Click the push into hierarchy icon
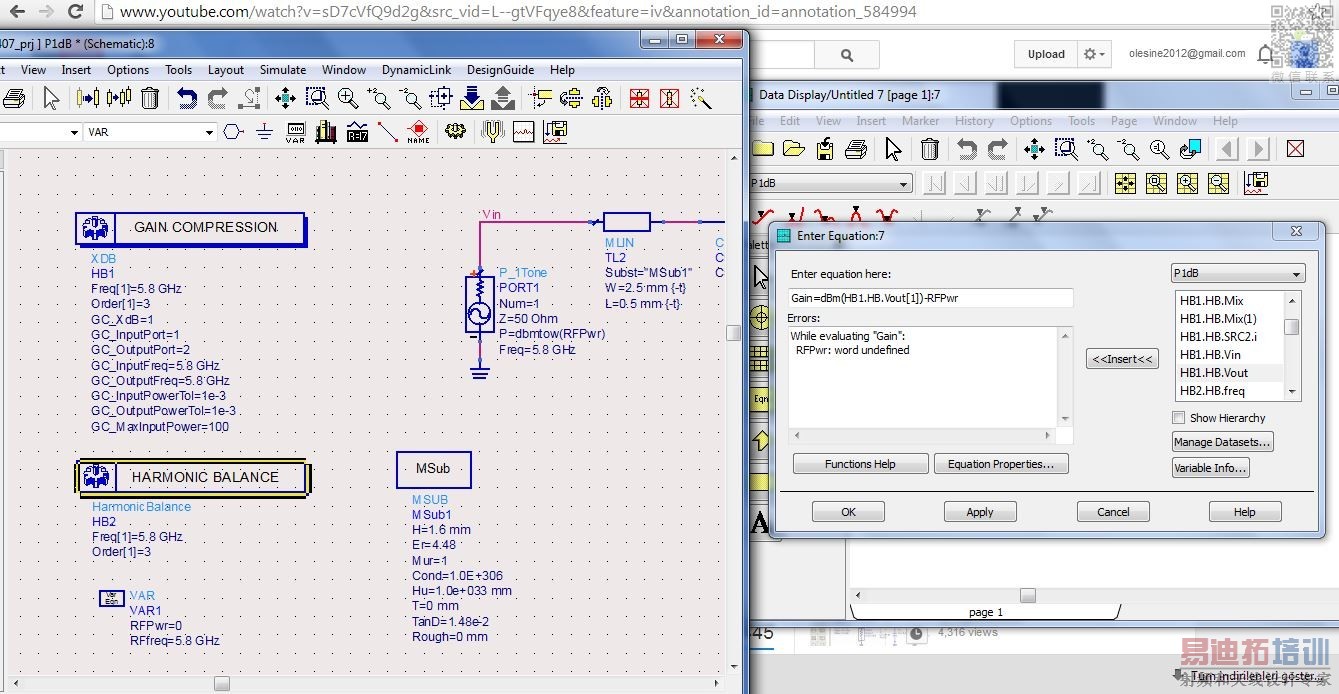This screenshot has width=1339, height=694. pos(472,98)
